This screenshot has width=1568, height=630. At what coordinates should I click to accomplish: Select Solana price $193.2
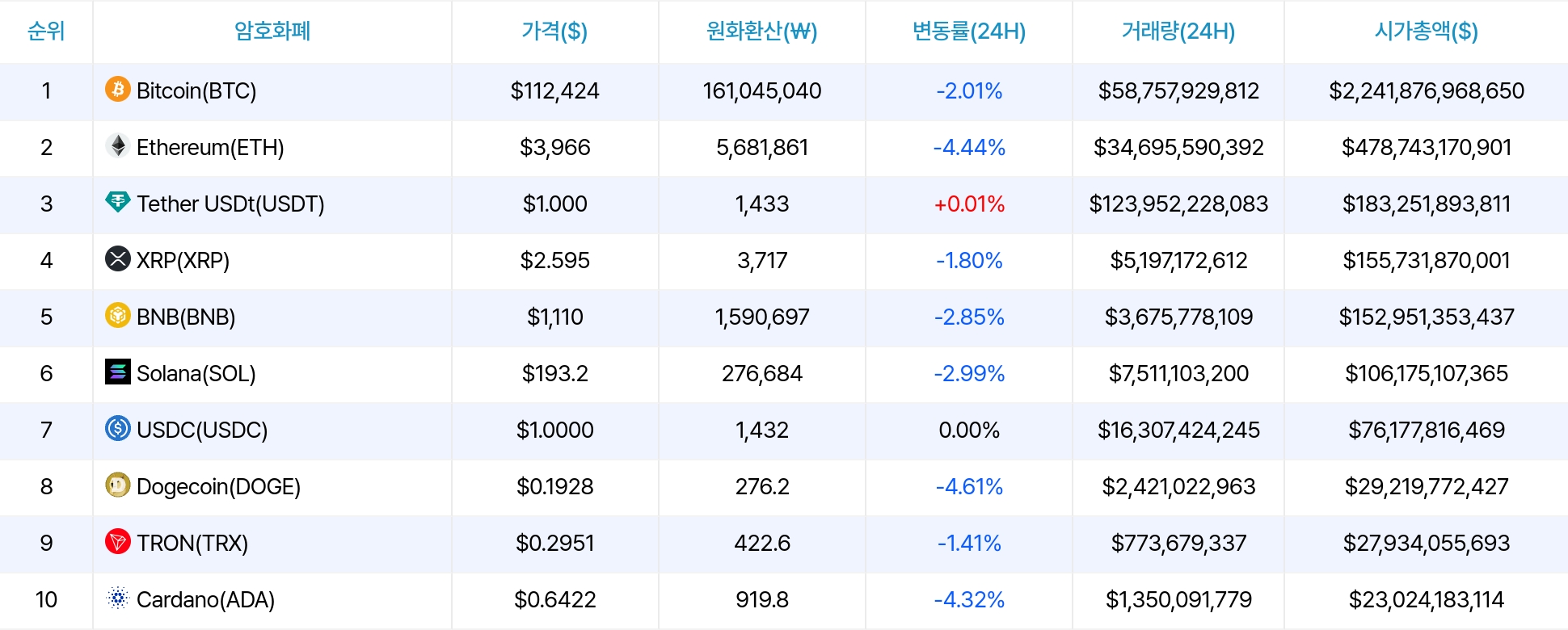click(x=554, y=374)
